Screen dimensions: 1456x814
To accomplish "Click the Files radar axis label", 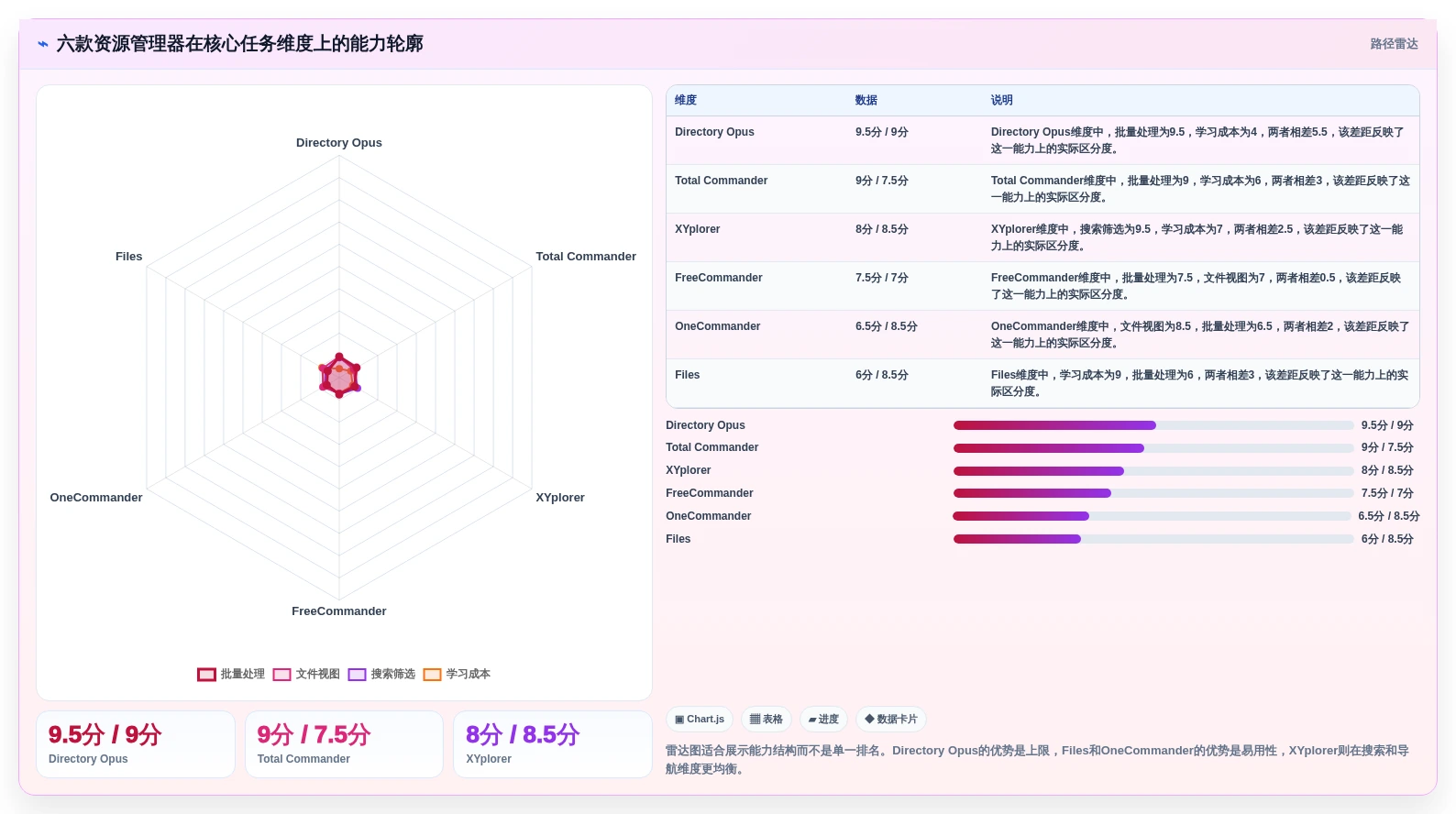I will tap(129, 257).
